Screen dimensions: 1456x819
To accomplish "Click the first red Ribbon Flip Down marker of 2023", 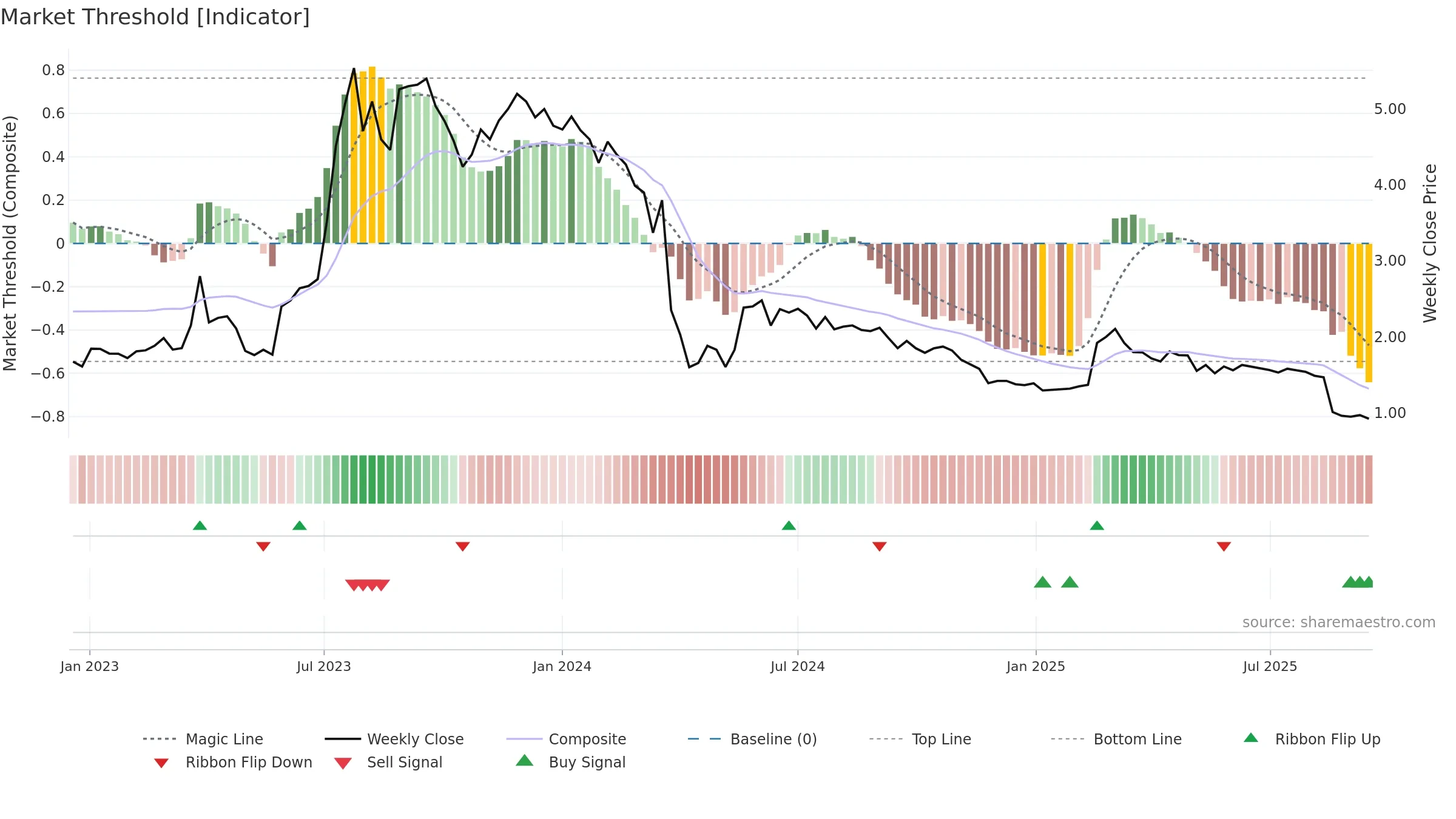I will point(263,547).
